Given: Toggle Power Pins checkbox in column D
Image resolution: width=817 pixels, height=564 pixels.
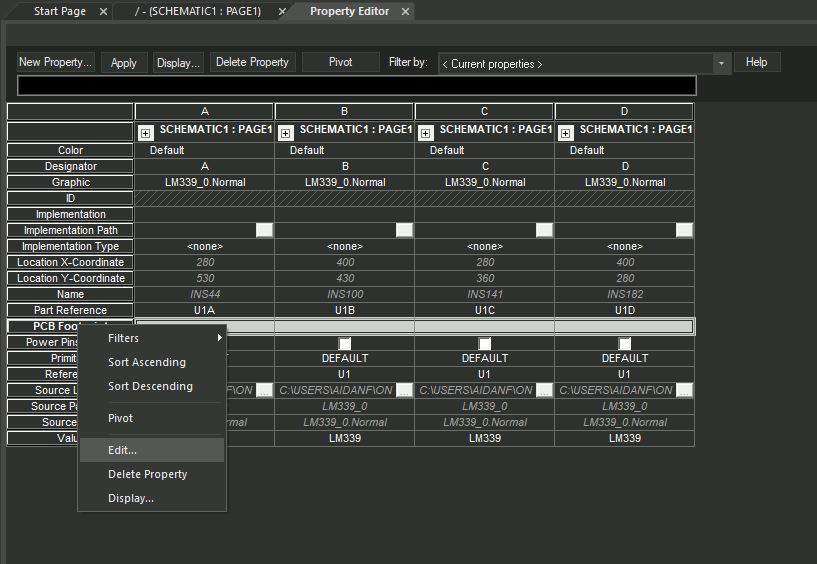Looking at the screenshot, I should pyautogui.click(x=625, y=343).
